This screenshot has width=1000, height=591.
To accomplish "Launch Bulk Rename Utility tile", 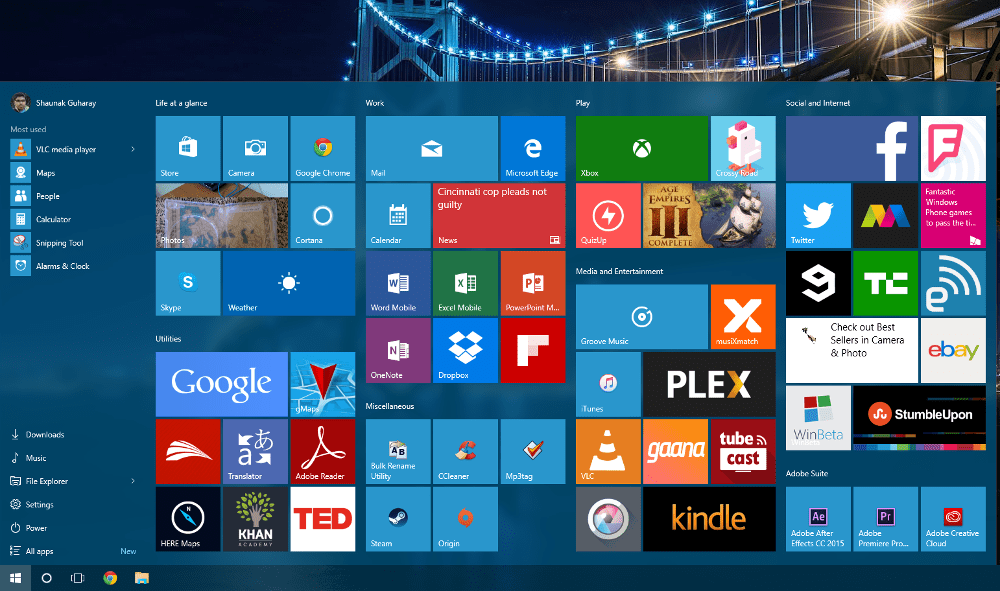I will click(398, 451).
